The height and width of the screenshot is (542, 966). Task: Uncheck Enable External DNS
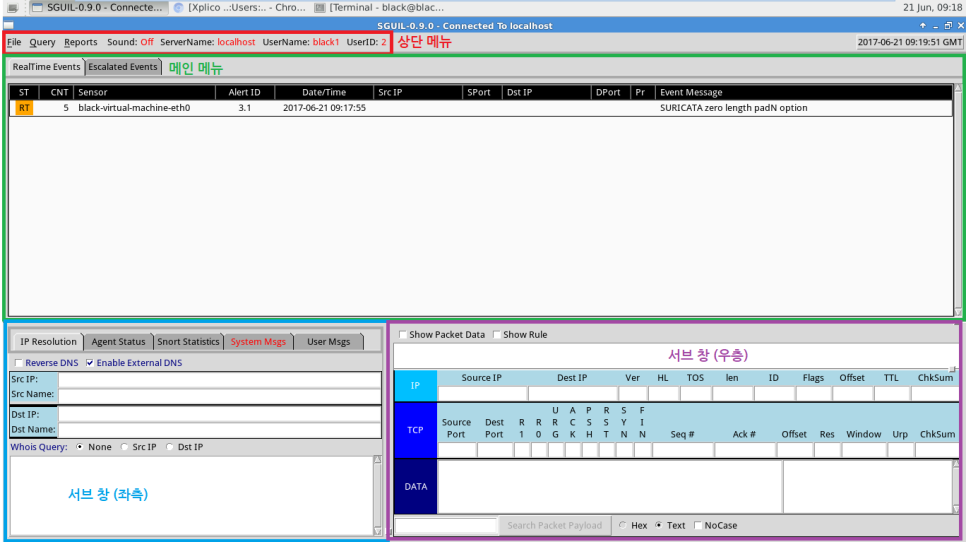click(x=91, y=362)
